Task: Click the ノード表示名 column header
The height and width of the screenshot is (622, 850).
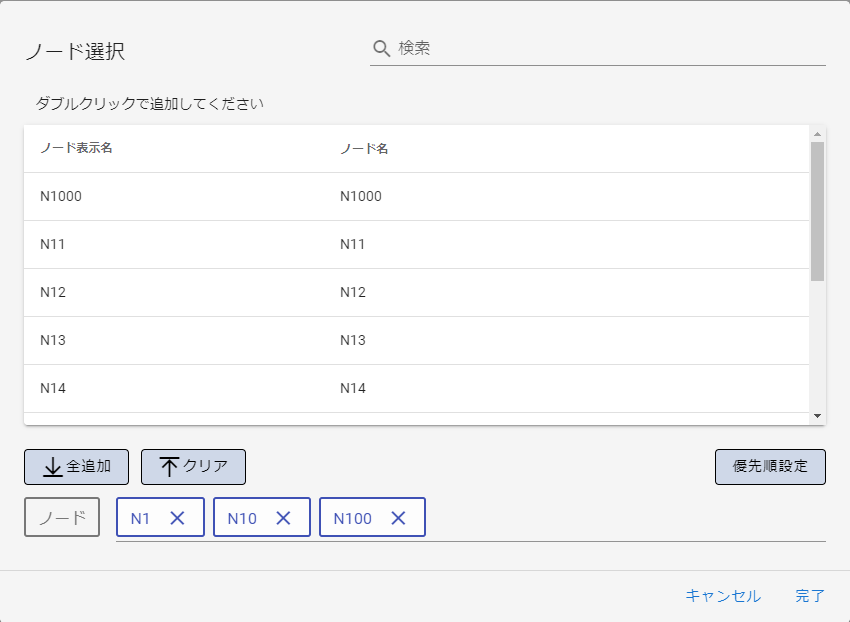Action: click(x=76, y=149)
